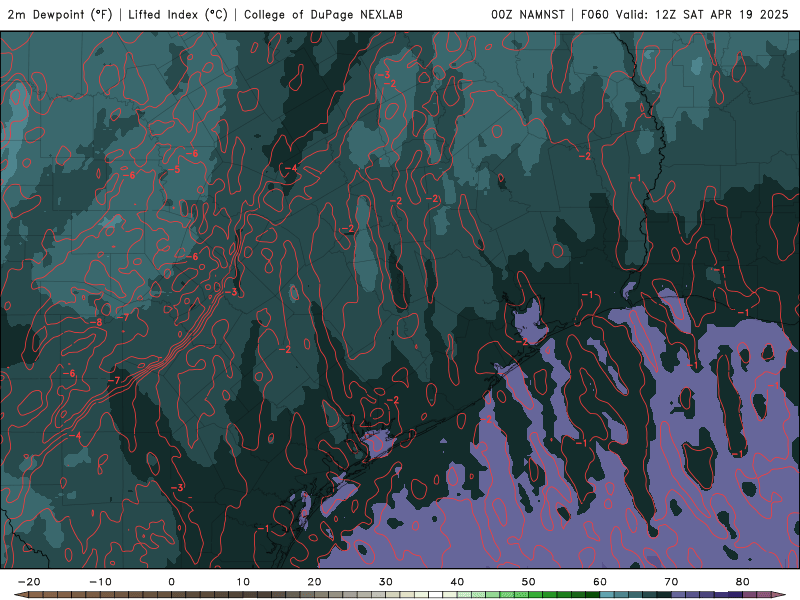The height and width of the screenshot is (600, 800).
Task: Click the 70 tick label on color scale
Action: (671, 582)
